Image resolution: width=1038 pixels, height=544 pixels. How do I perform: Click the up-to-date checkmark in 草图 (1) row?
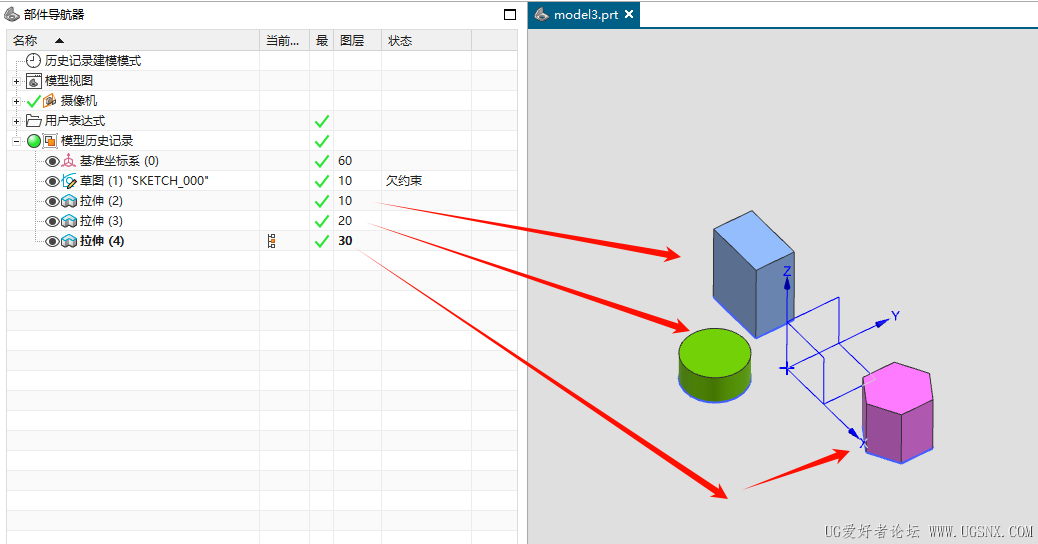pyautogui.click(x=322, y=181)
